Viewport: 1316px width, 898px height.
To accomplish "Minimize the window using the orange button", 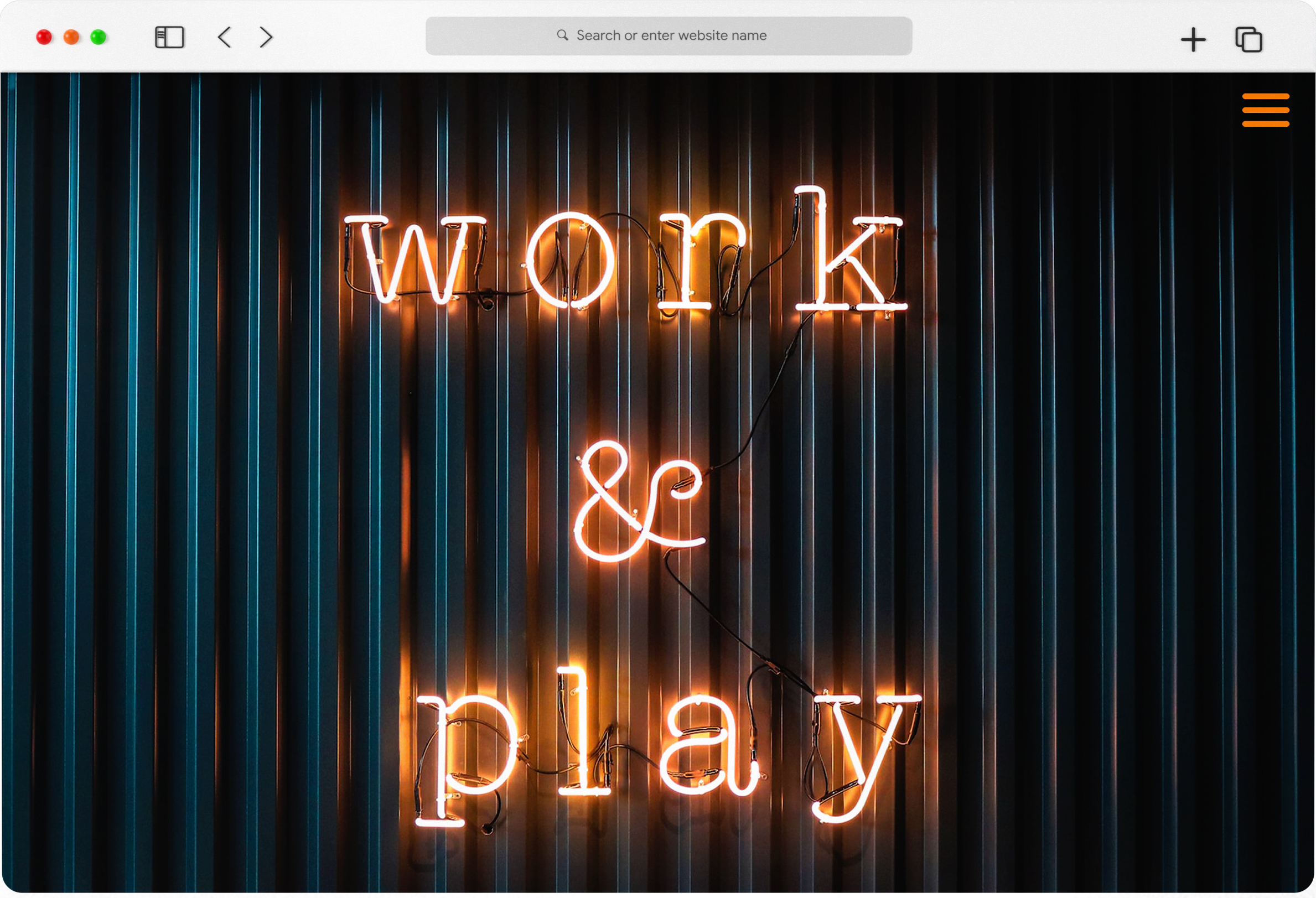I will coord(71,38).
